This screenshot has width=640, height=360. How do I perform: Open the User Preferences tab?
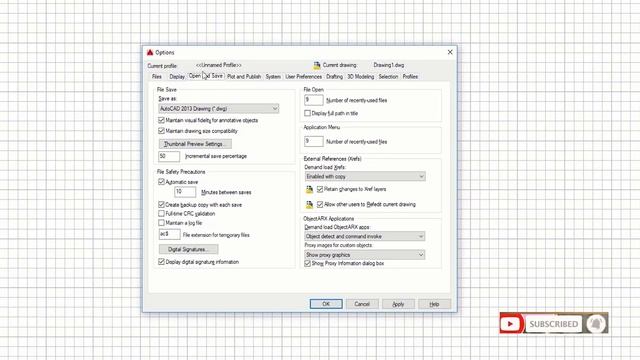click(x=303, y=77)
